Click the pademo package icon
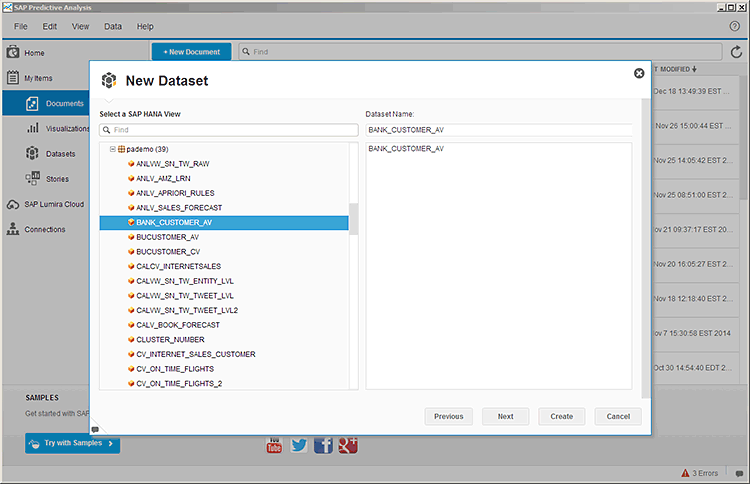The width and height of the screenshot is (750, 484). pyautogui.click(x=121, y=149)
